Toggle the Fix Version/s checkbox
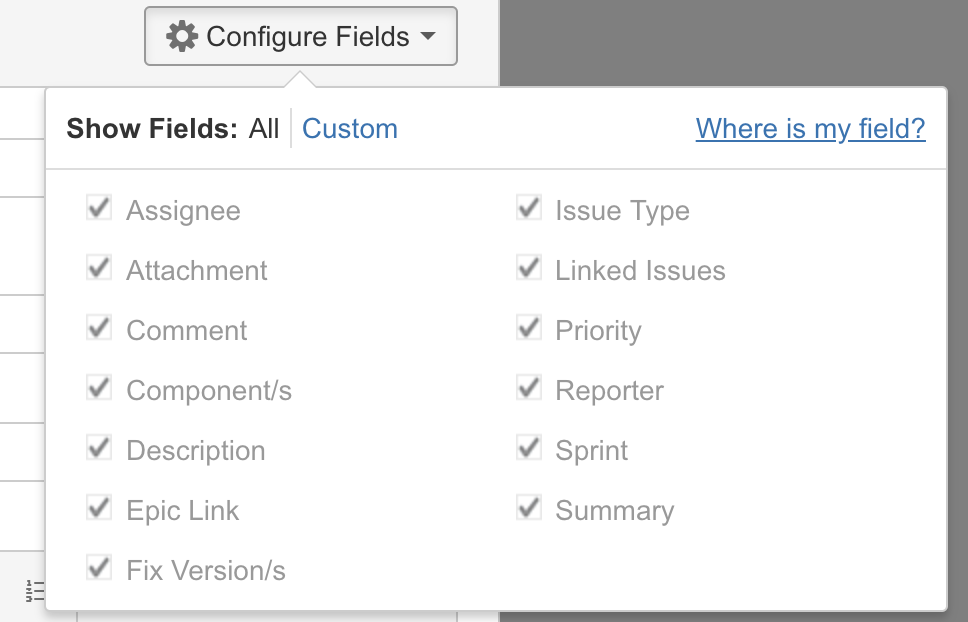968x622 pixels. 99,569
